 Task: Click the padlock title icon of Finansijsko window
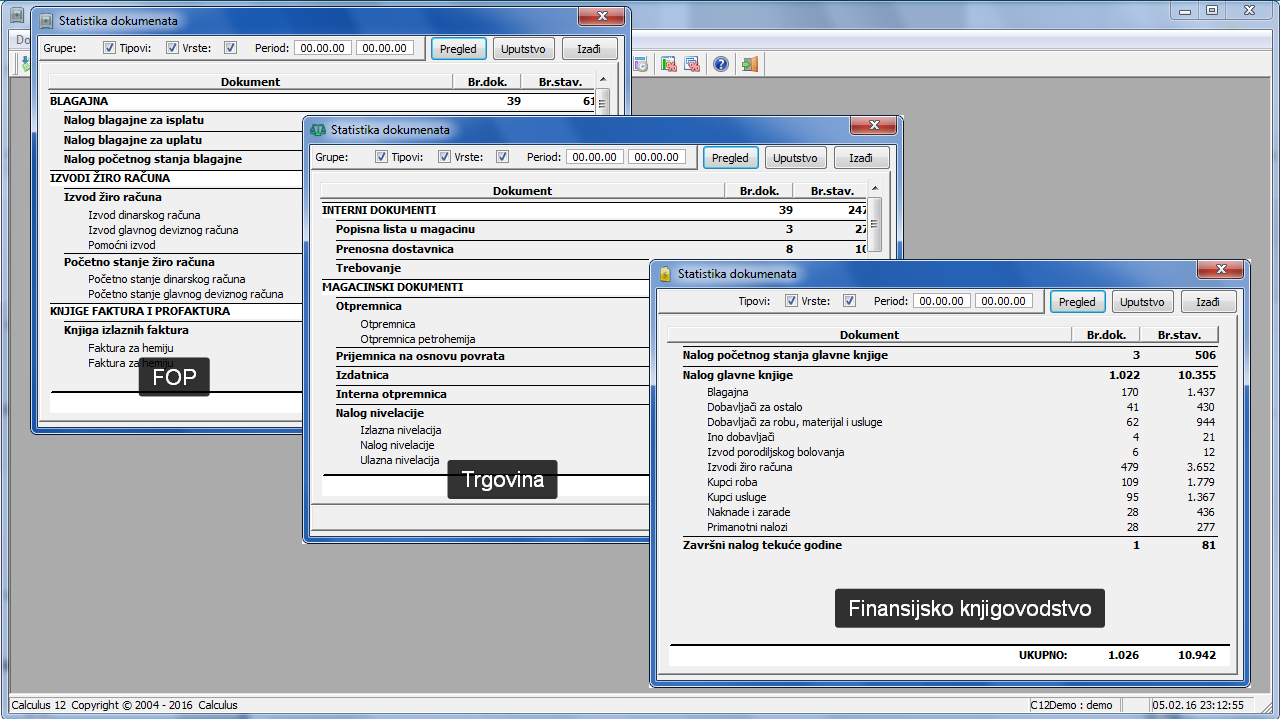coord(665,273)
